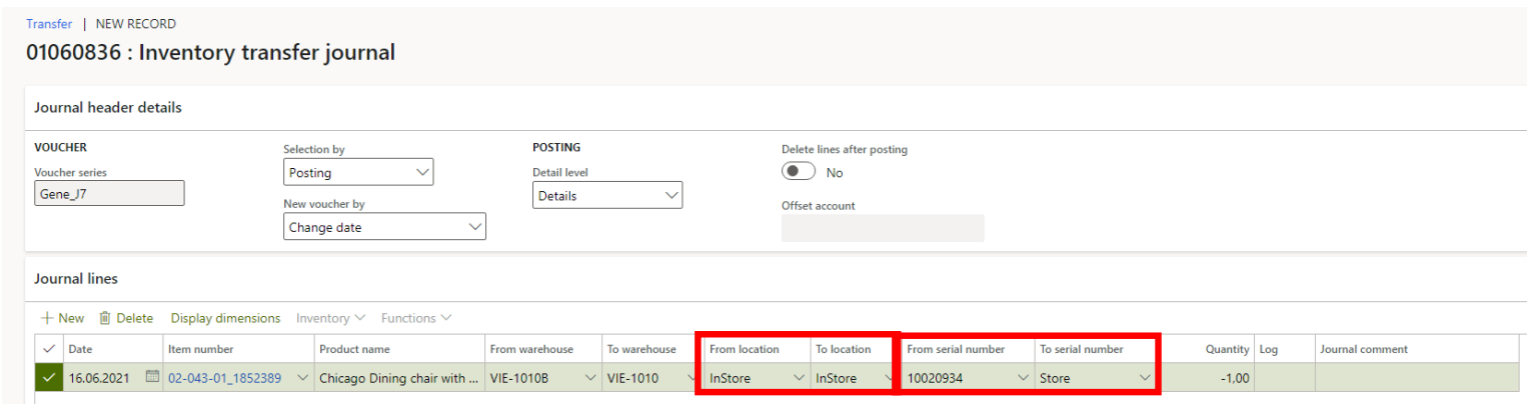Click the Offset account field

[x=882, y=228]
